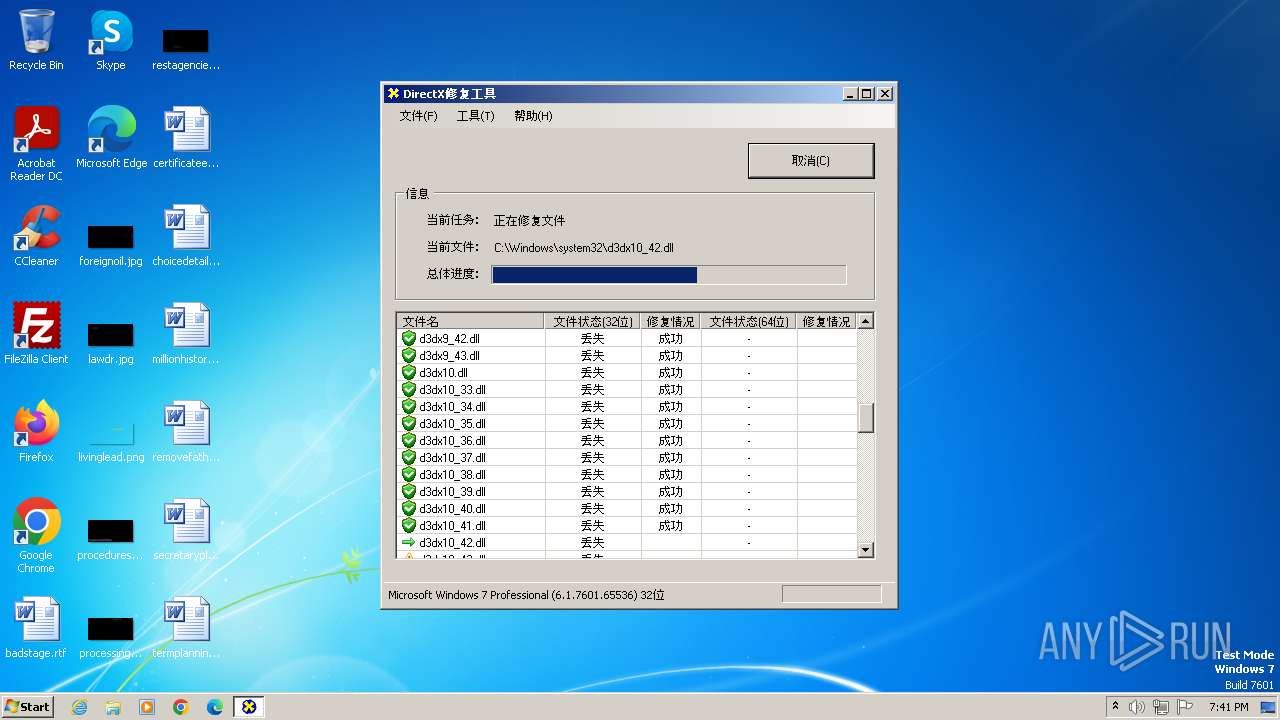1280x720 pixels.
Task: Click green shield icon for d3dx9_43.dll
Action: (409, 356)
